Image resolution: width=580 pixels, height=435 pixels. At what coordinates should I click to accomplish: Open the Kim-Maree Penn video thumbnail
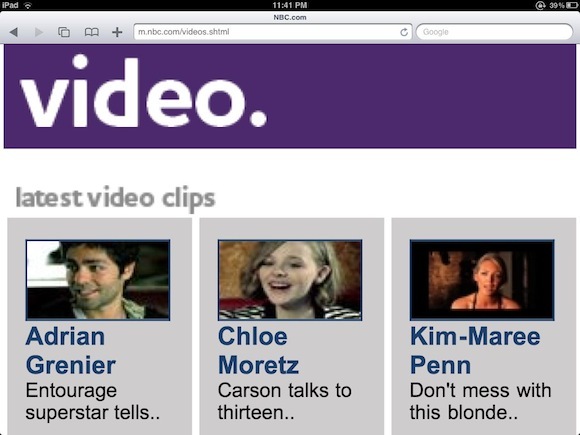(482, 280)
